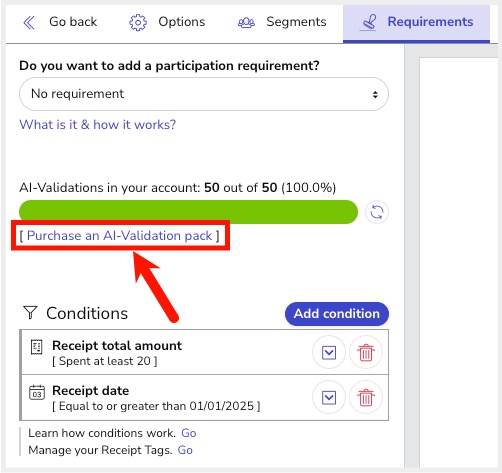The width and height of the screenshot is (502, 473).
Task: Switch to the Options tab
Action: click(167, 23)
